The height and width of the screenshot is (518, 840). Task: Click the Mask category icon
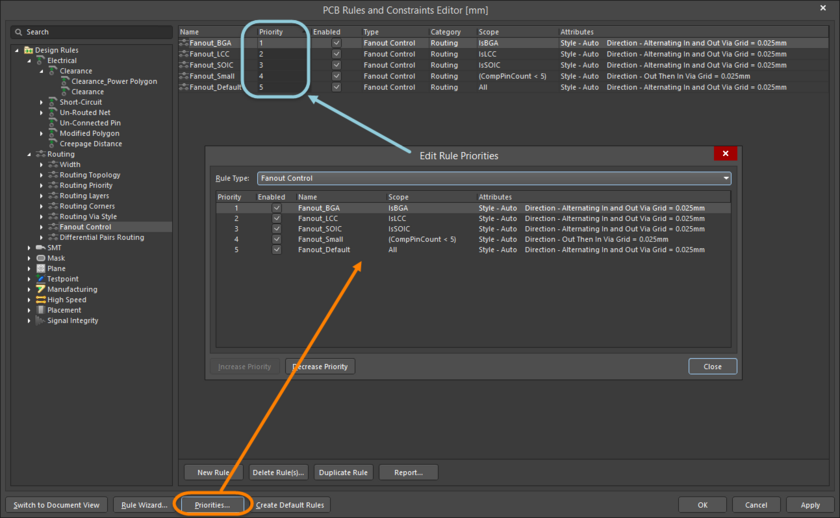(40, 258)
